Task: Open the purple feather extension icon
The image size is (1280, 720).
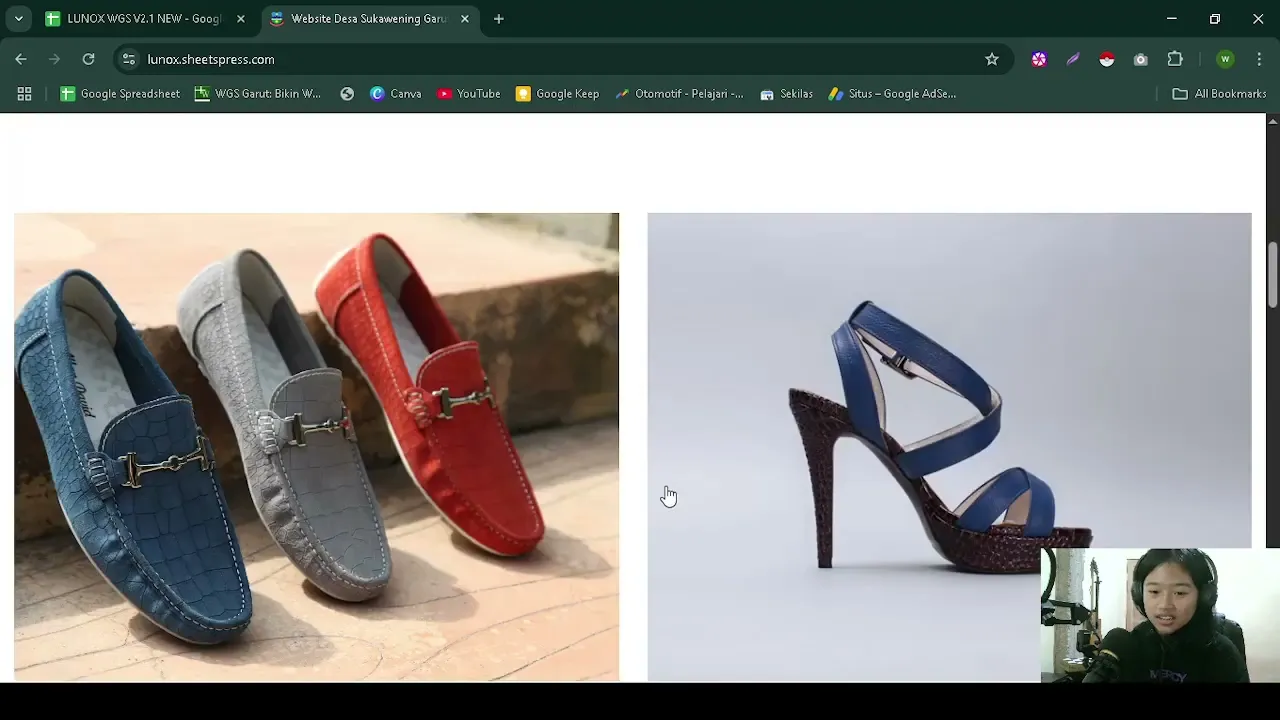Action: click(x=1073, y=59)
